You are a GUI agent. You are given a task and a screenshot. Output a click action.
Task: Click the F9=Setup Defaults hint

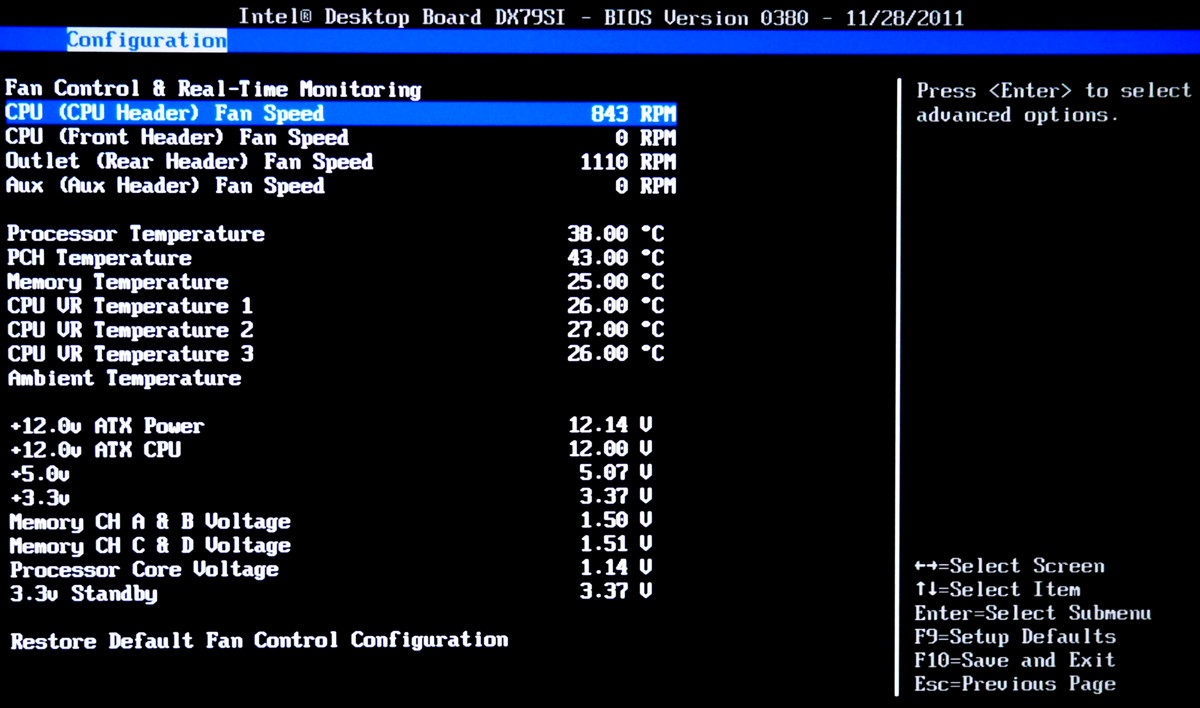[x=1015, y=637]
